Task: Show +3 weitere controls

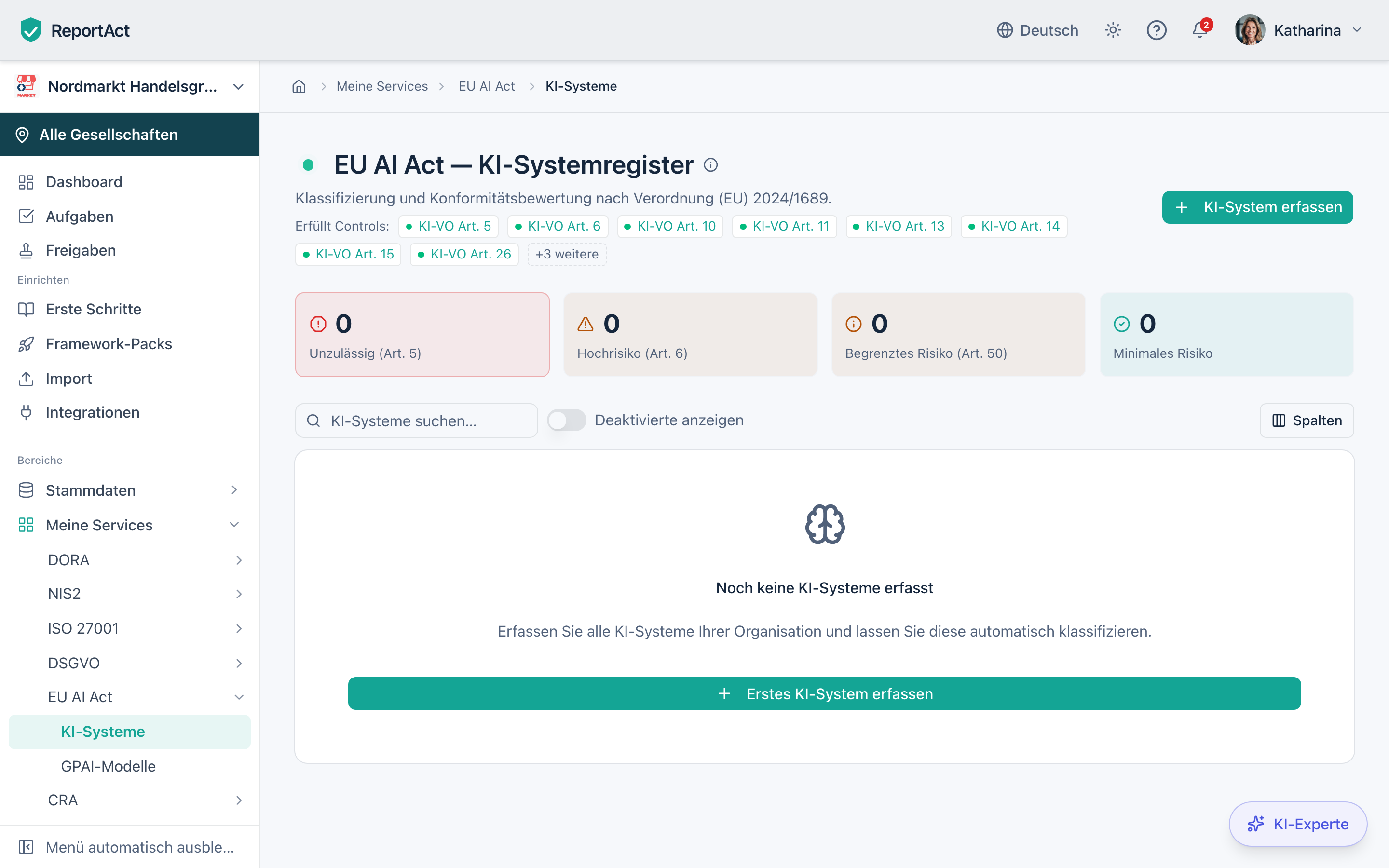Action: 567,254
